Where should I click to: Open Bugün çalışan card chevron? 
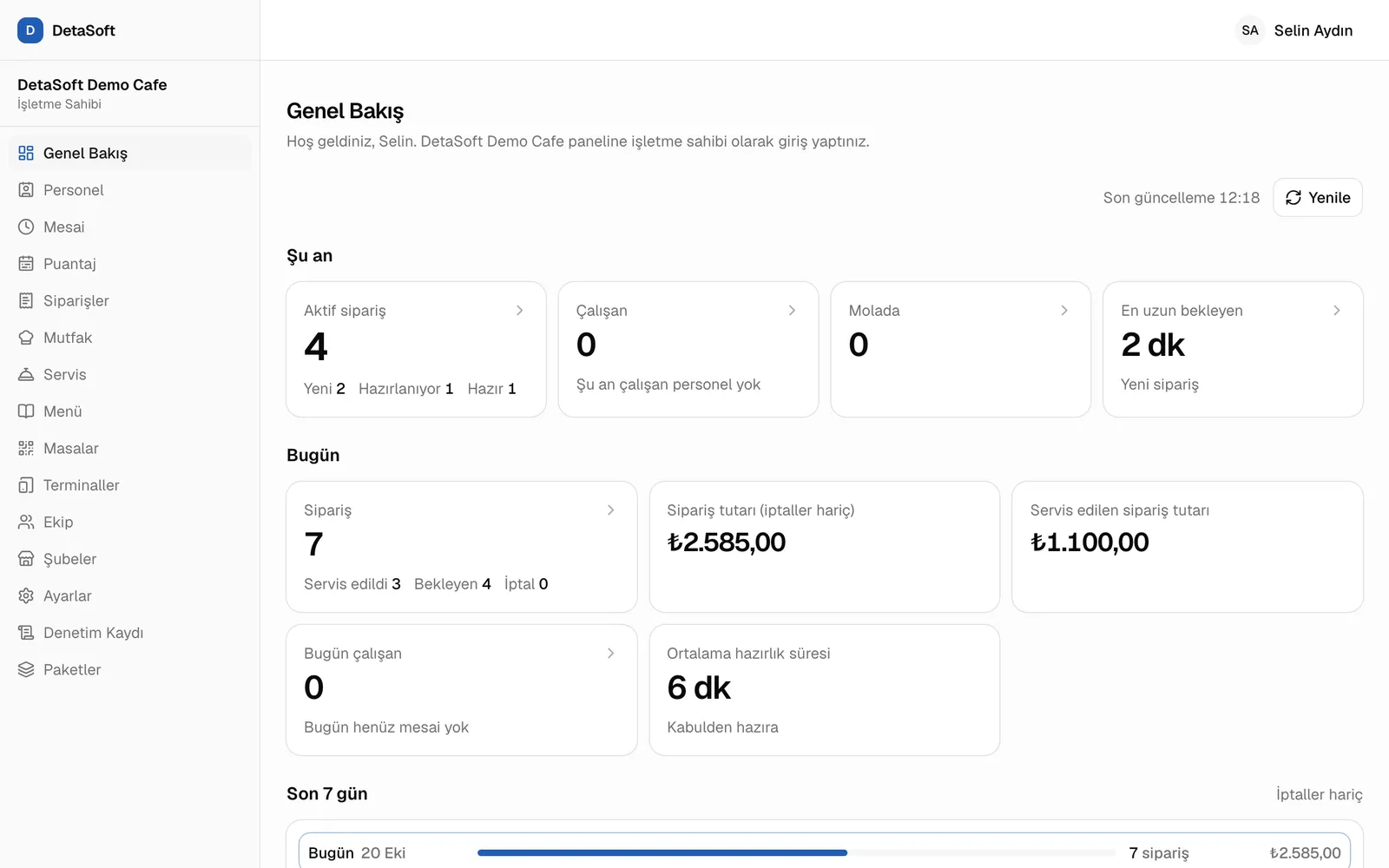pyautogui.click(x=611, y=653)
